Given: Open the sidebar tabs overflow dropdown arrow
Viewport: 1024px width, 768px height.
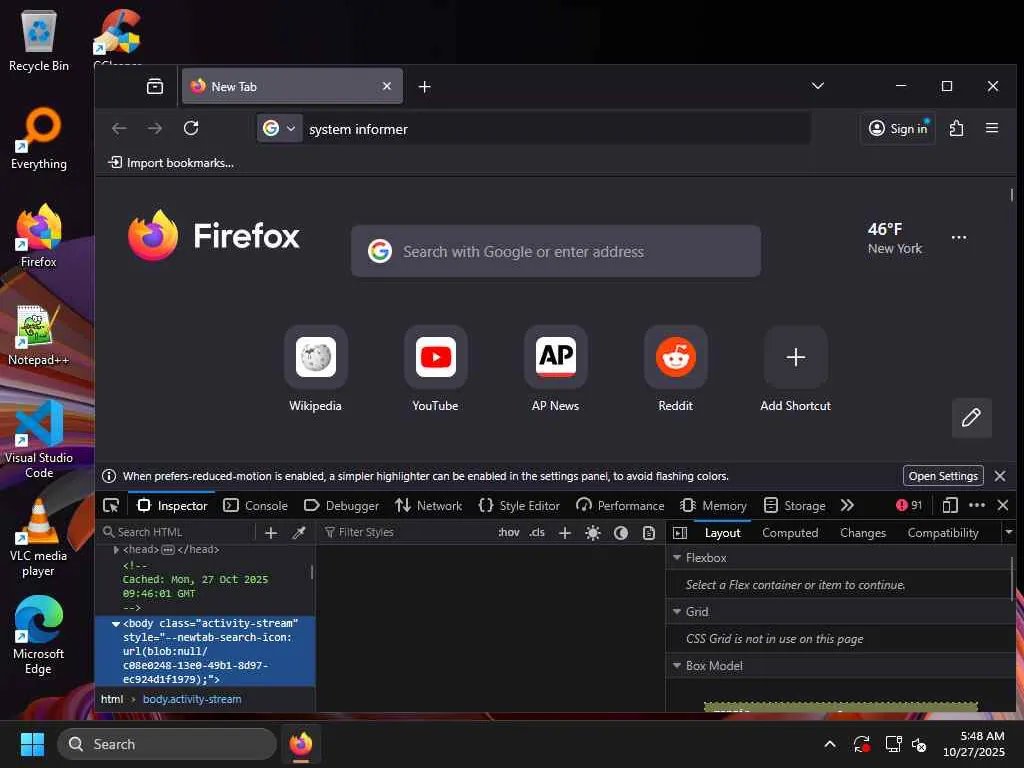Looking at the screenshot, I should coord(1009,532).
